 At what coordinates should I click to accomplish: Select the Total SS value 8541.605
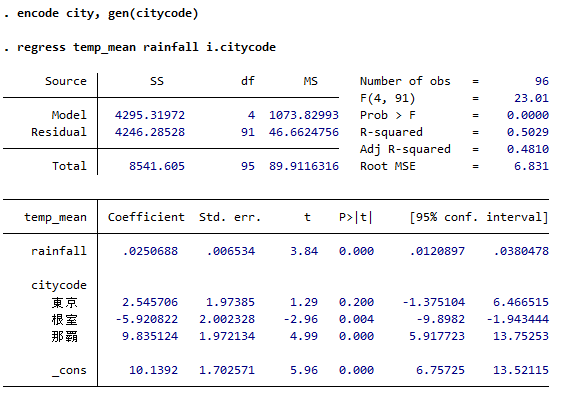coord(157,166)
